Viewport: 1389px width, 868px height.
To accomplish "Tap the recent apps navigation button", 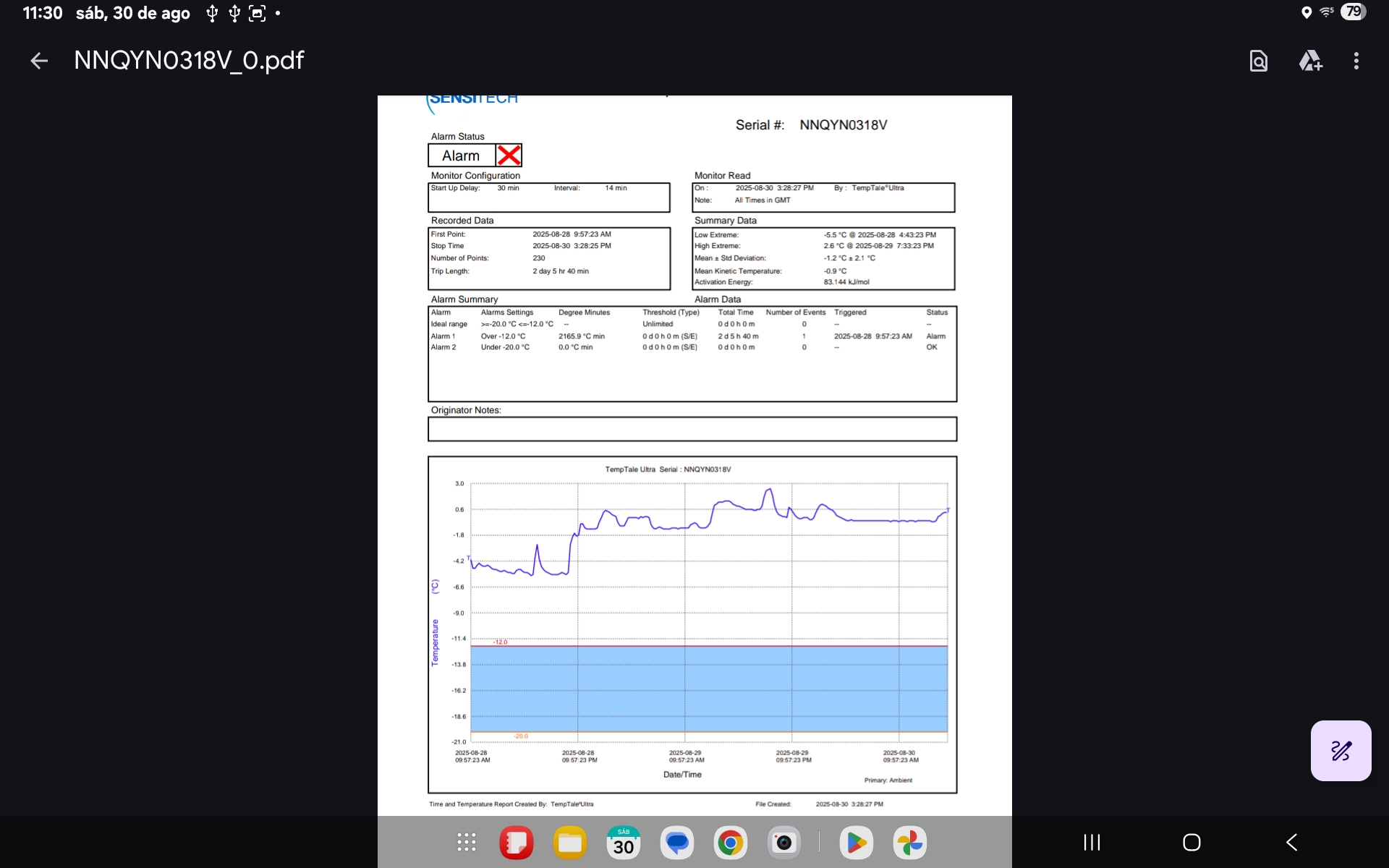I will tap(1092, 842).
